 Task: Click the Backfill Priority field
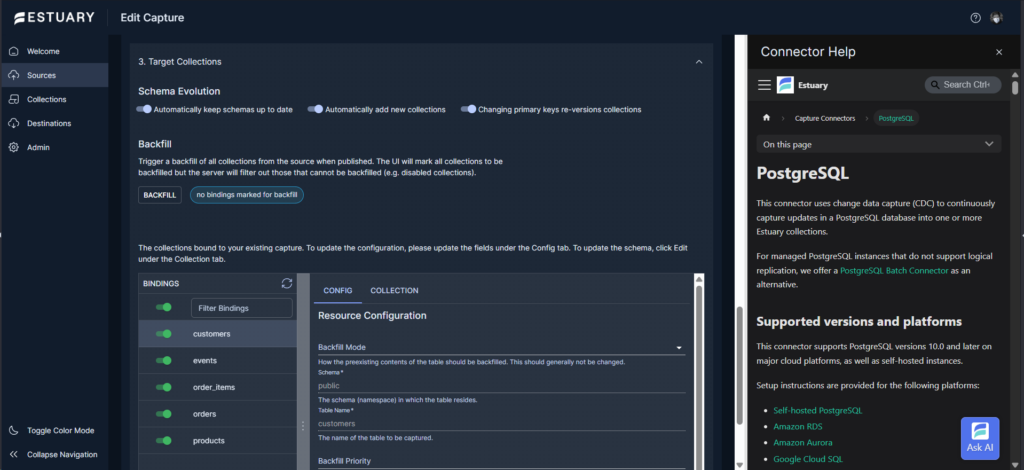click(501, 462)
